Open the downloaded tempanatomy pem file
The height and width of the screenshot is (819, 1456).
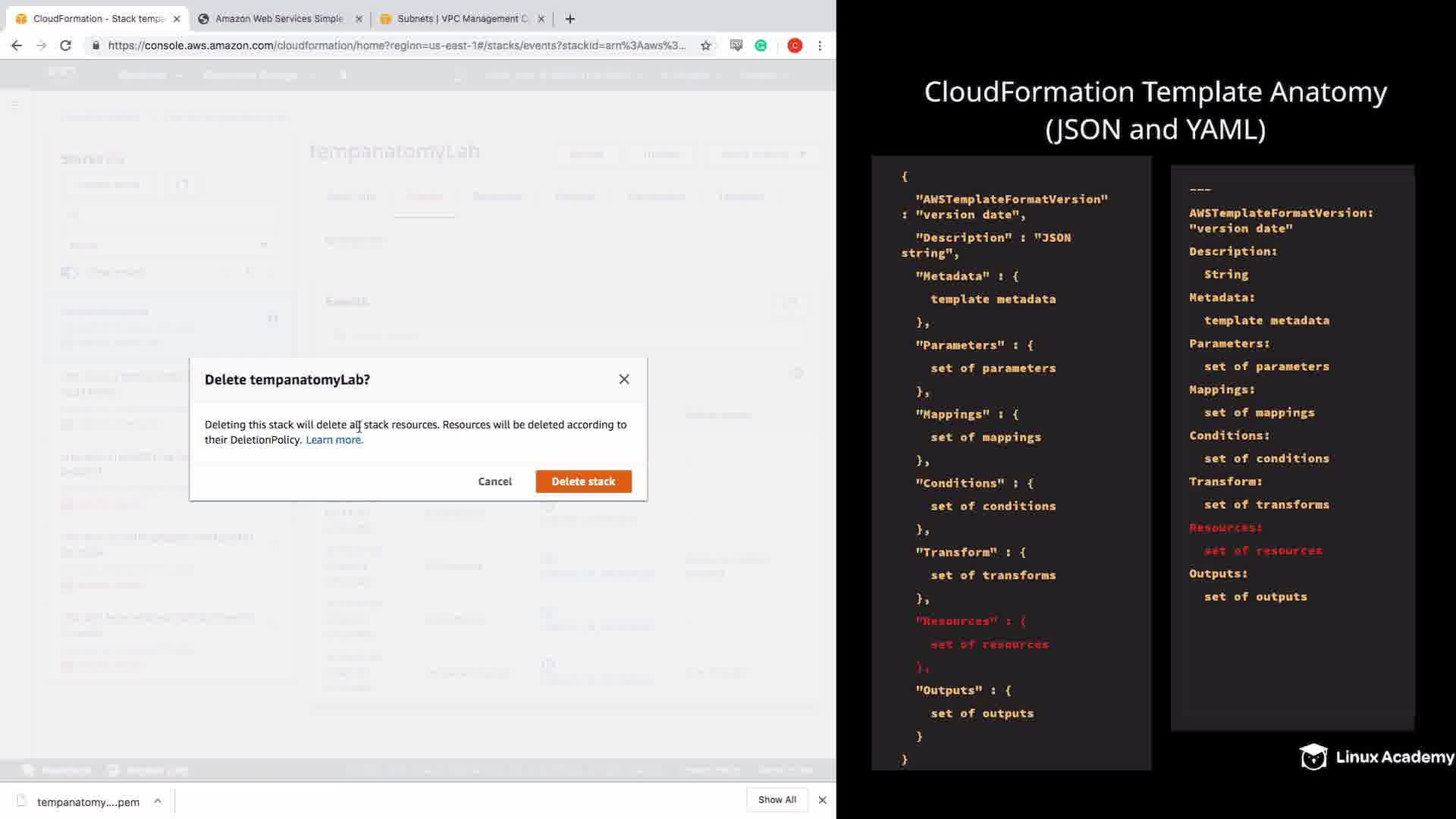[x=87, y=802]
